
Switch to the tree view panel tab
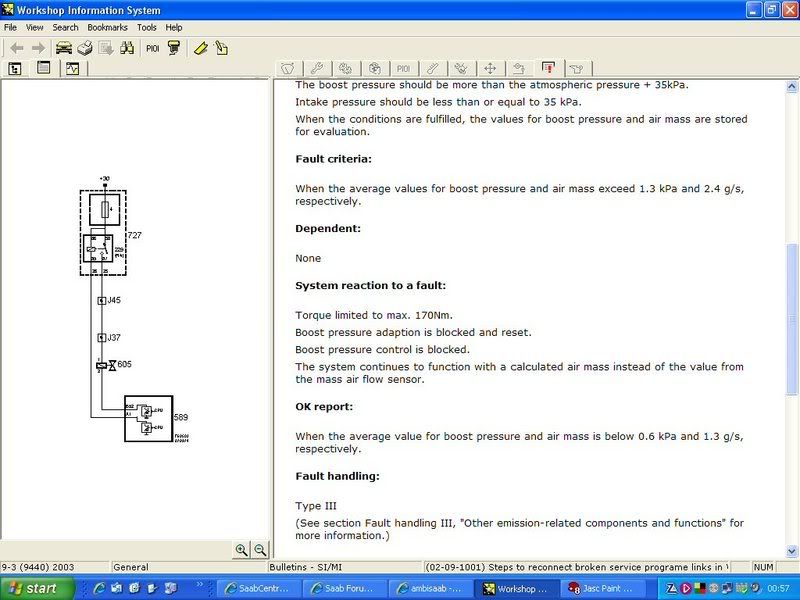(14, 69)
